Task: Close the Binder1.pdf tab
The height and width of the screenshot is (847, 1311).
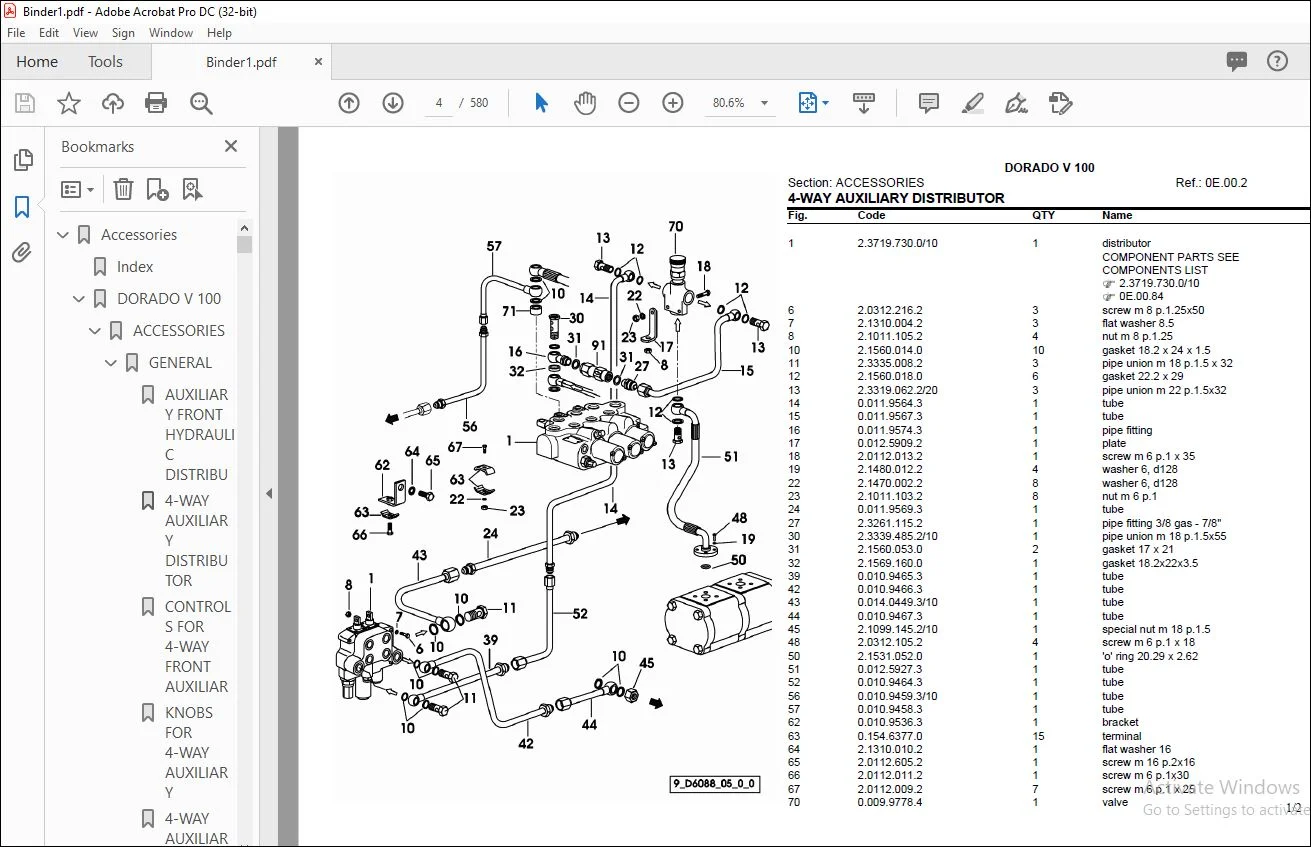Action: [319, 62]
